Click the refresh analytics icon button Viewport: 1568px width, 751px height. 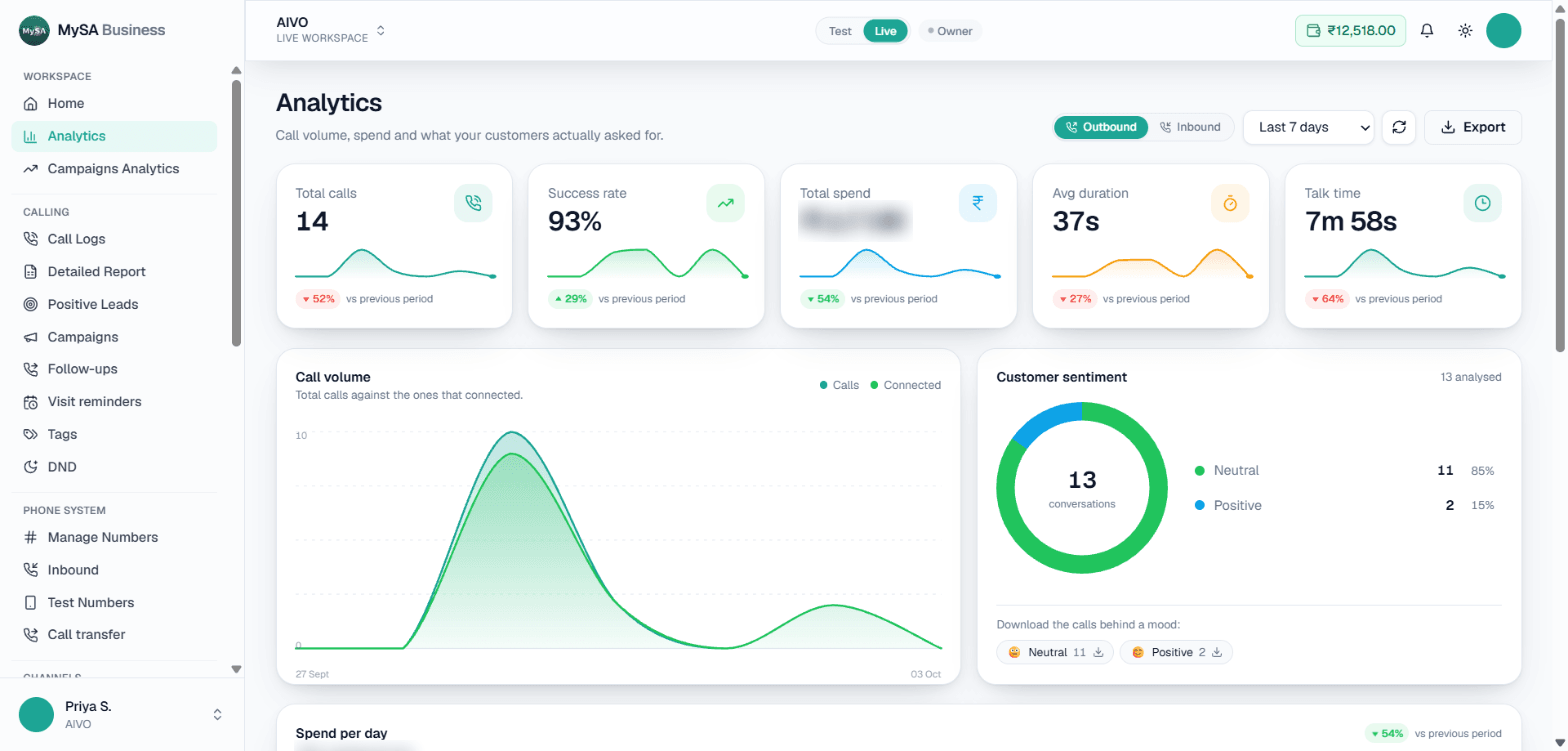pos(1399,127)
